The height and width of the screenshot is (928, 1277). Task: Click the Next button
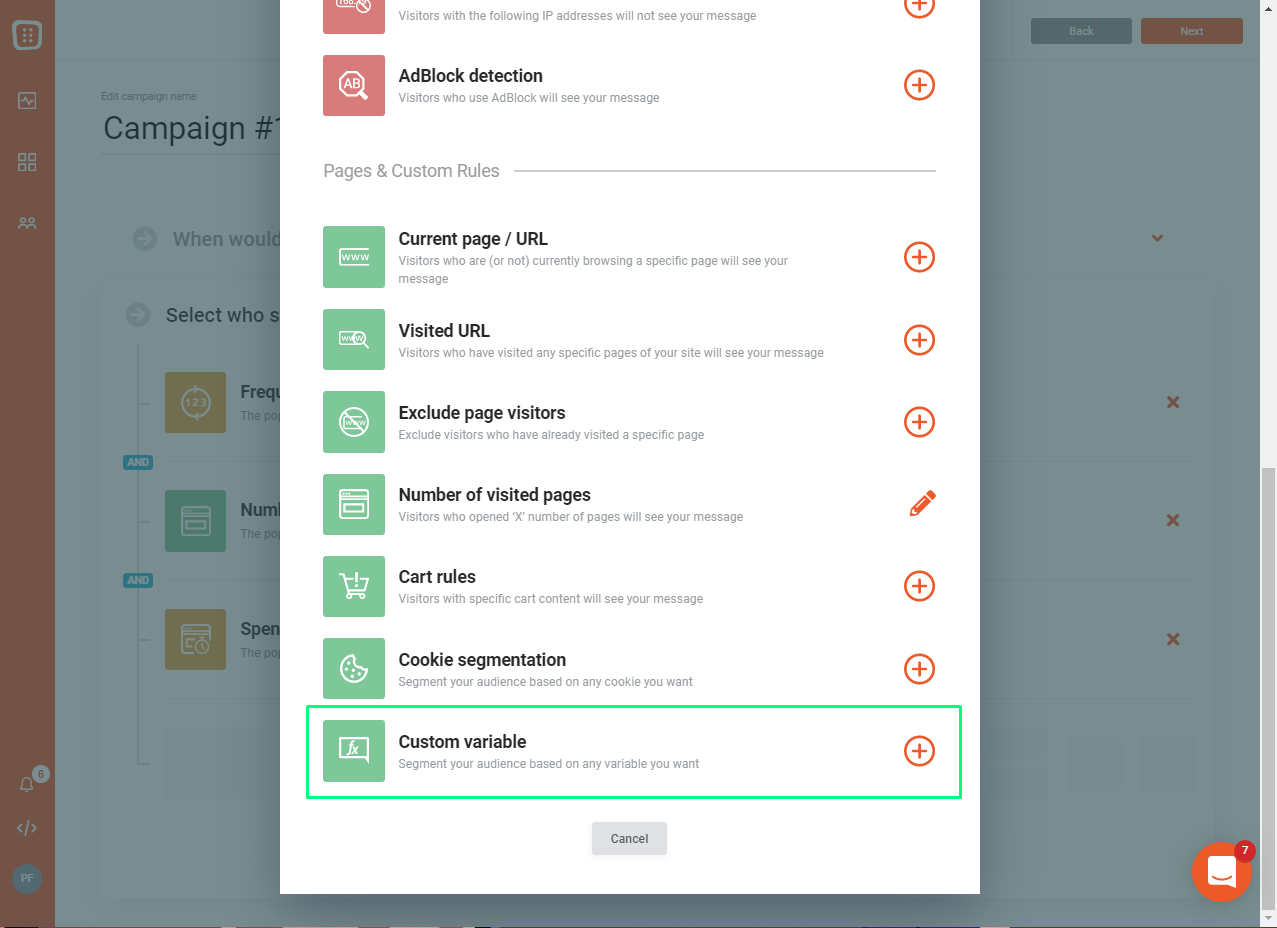[1191, 31]
